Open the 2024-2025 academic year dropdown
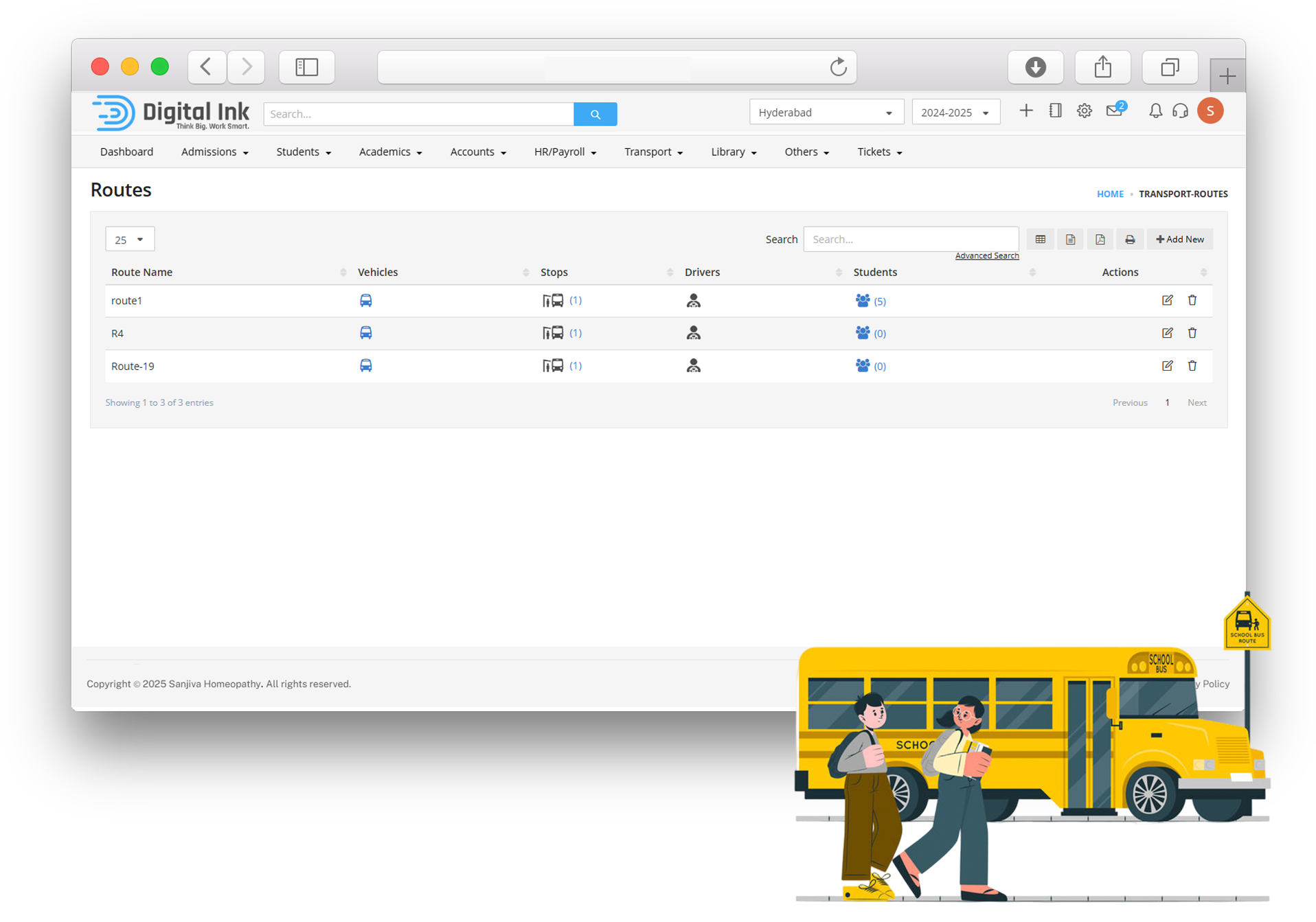Screen dimensions: 1316x922 (955, 113)
